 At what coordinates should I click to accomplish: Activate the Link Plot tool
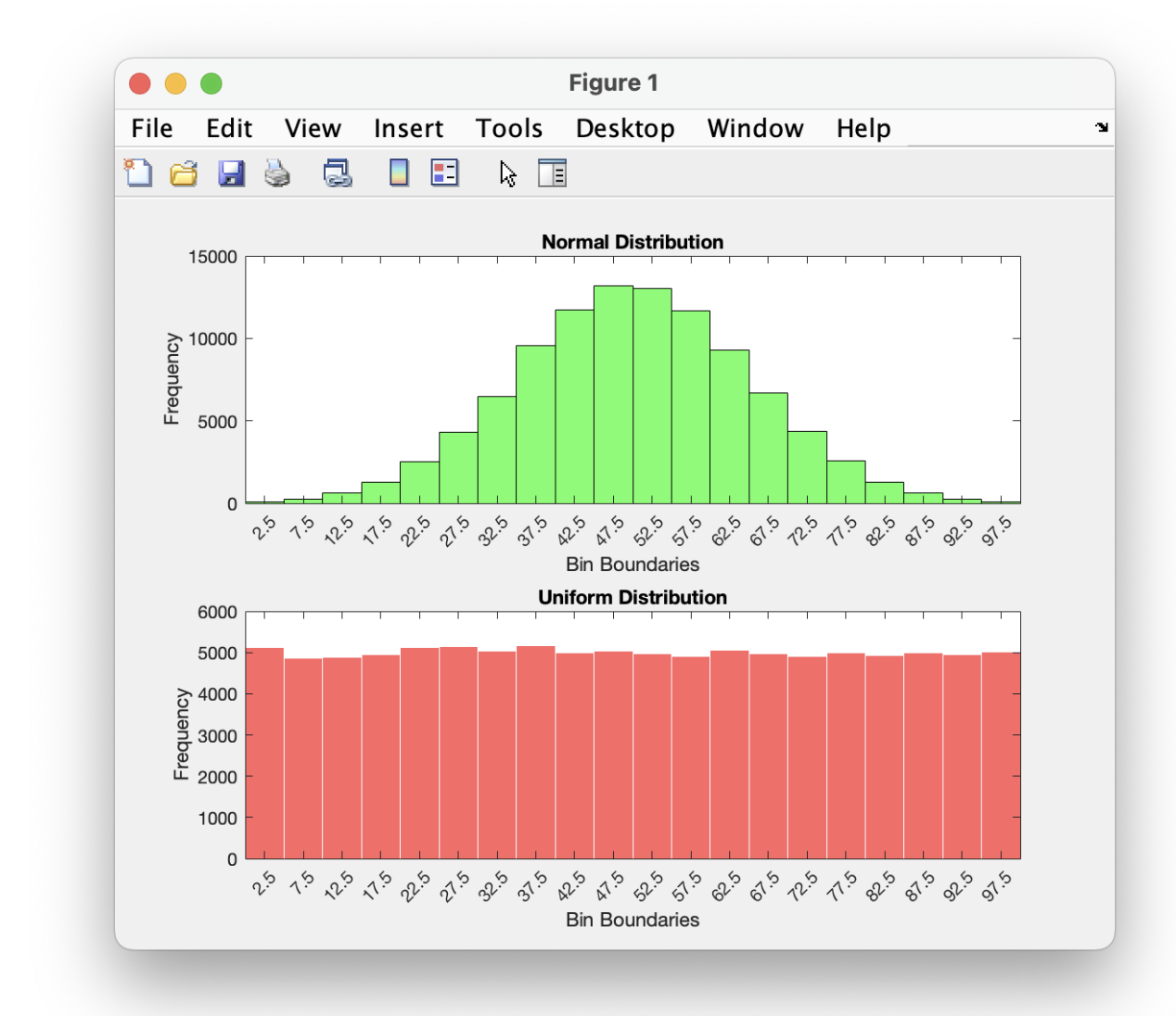coord(338,172)
